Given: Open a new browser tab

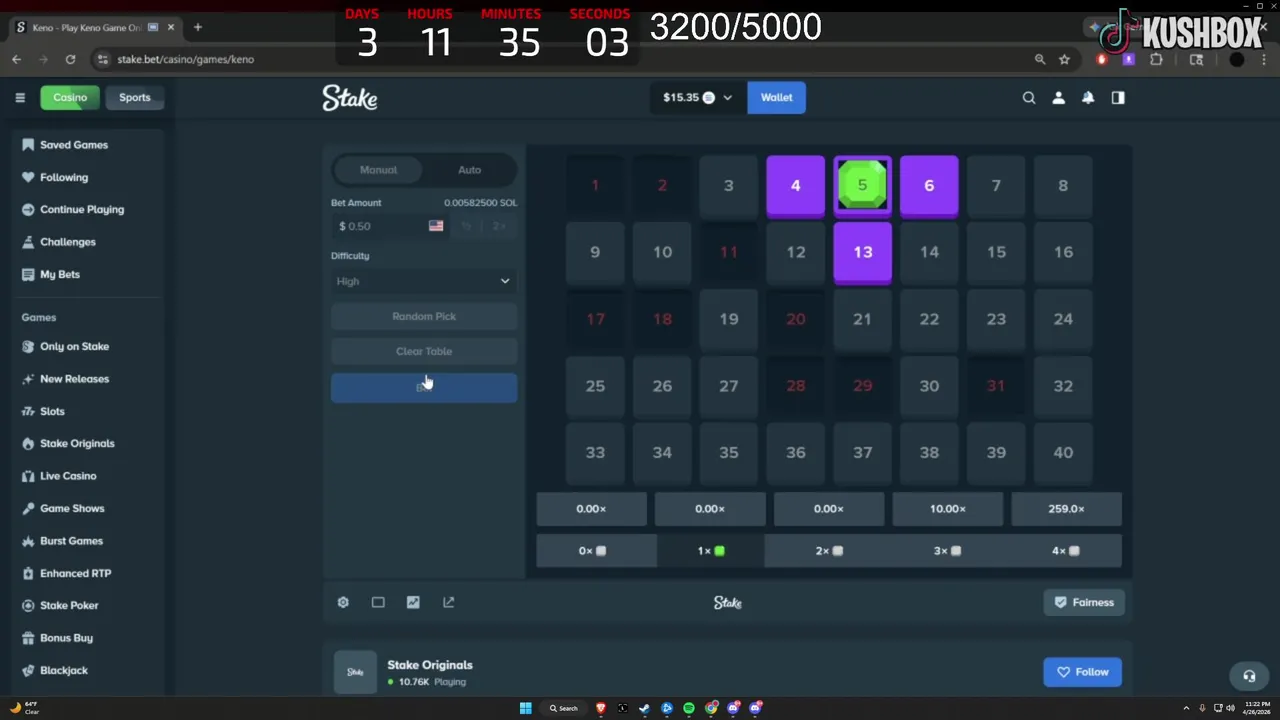Looking at the screenshot, I should [197, 27].
